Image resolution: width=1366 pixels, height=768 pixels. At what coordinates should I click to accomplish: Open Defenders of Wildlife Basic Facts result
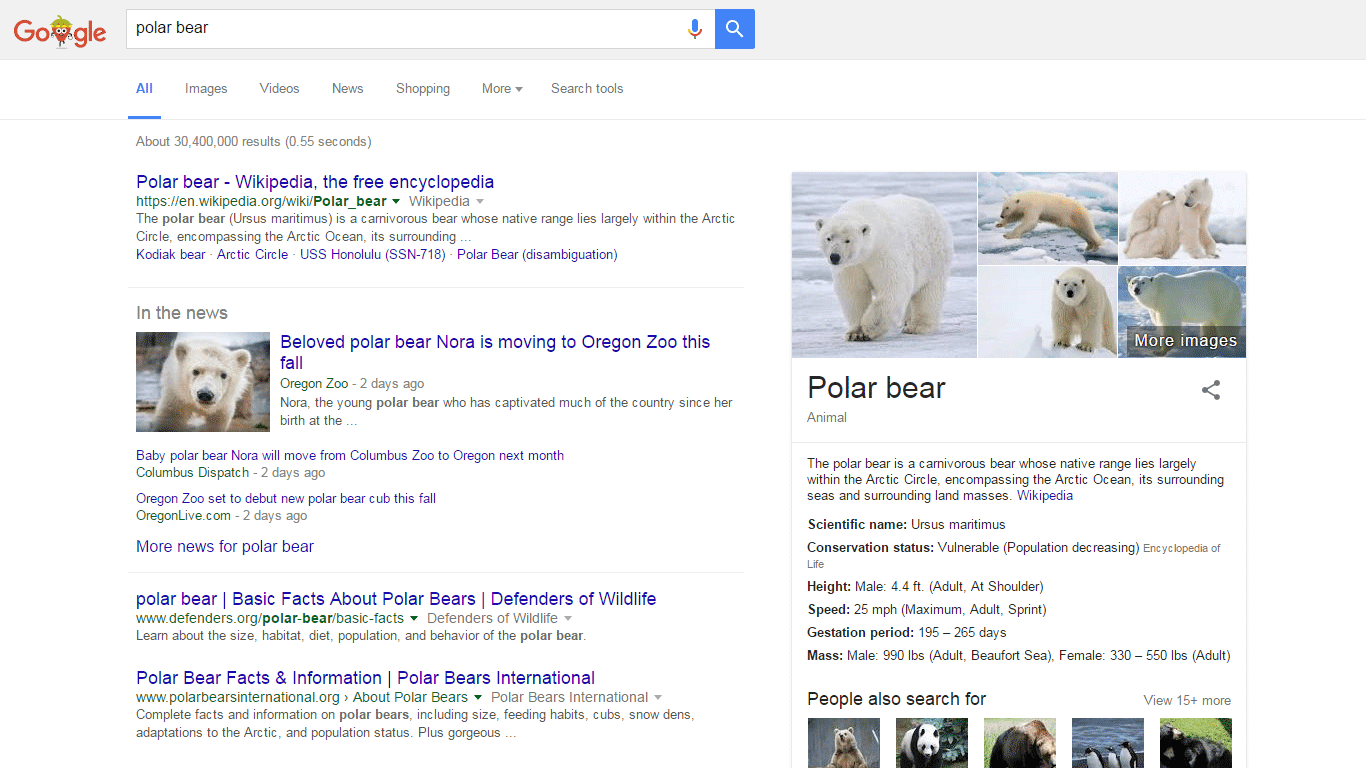396,599
